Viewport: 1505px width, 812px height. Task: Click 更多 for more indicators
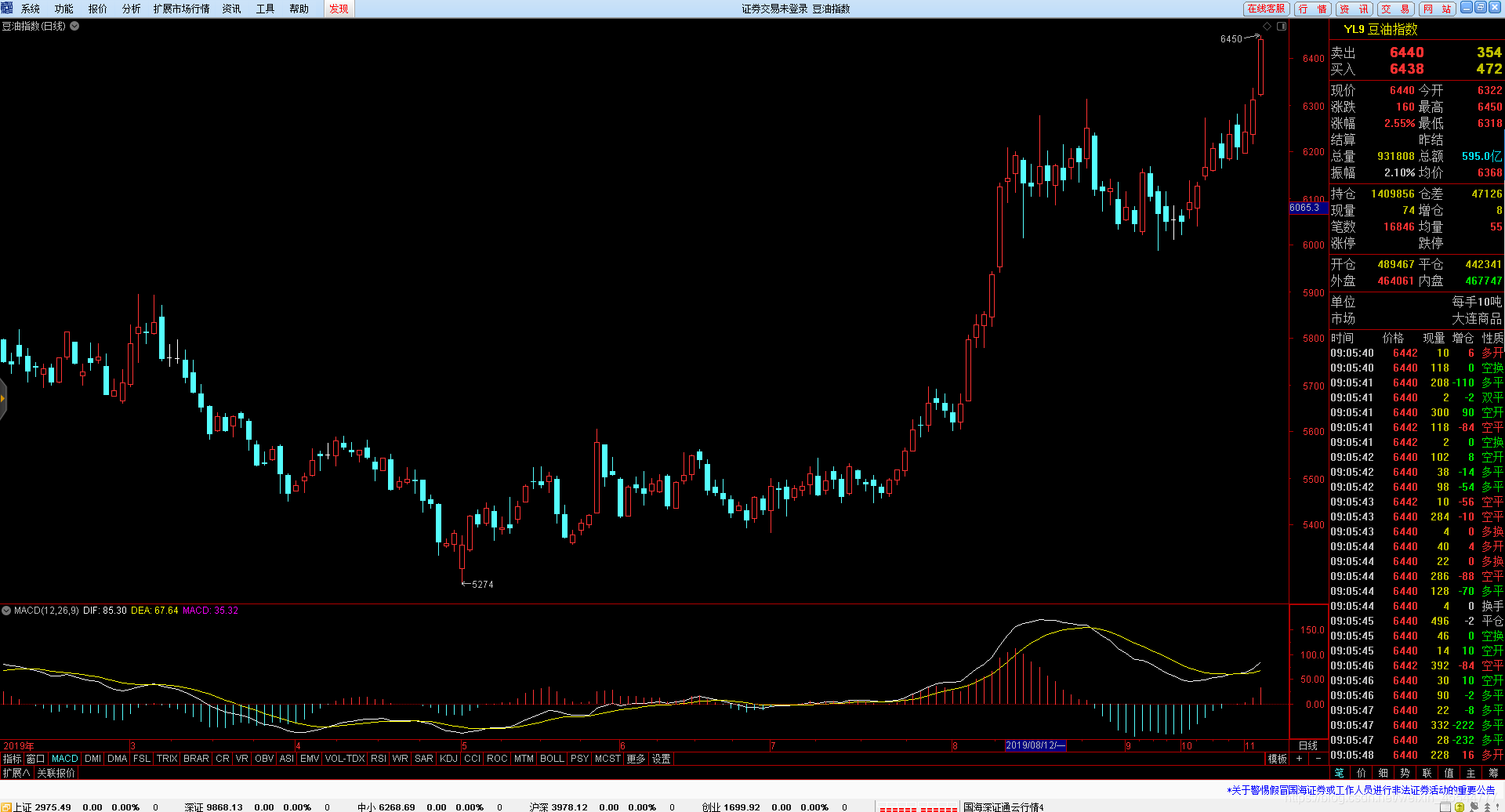pos(636,759)
